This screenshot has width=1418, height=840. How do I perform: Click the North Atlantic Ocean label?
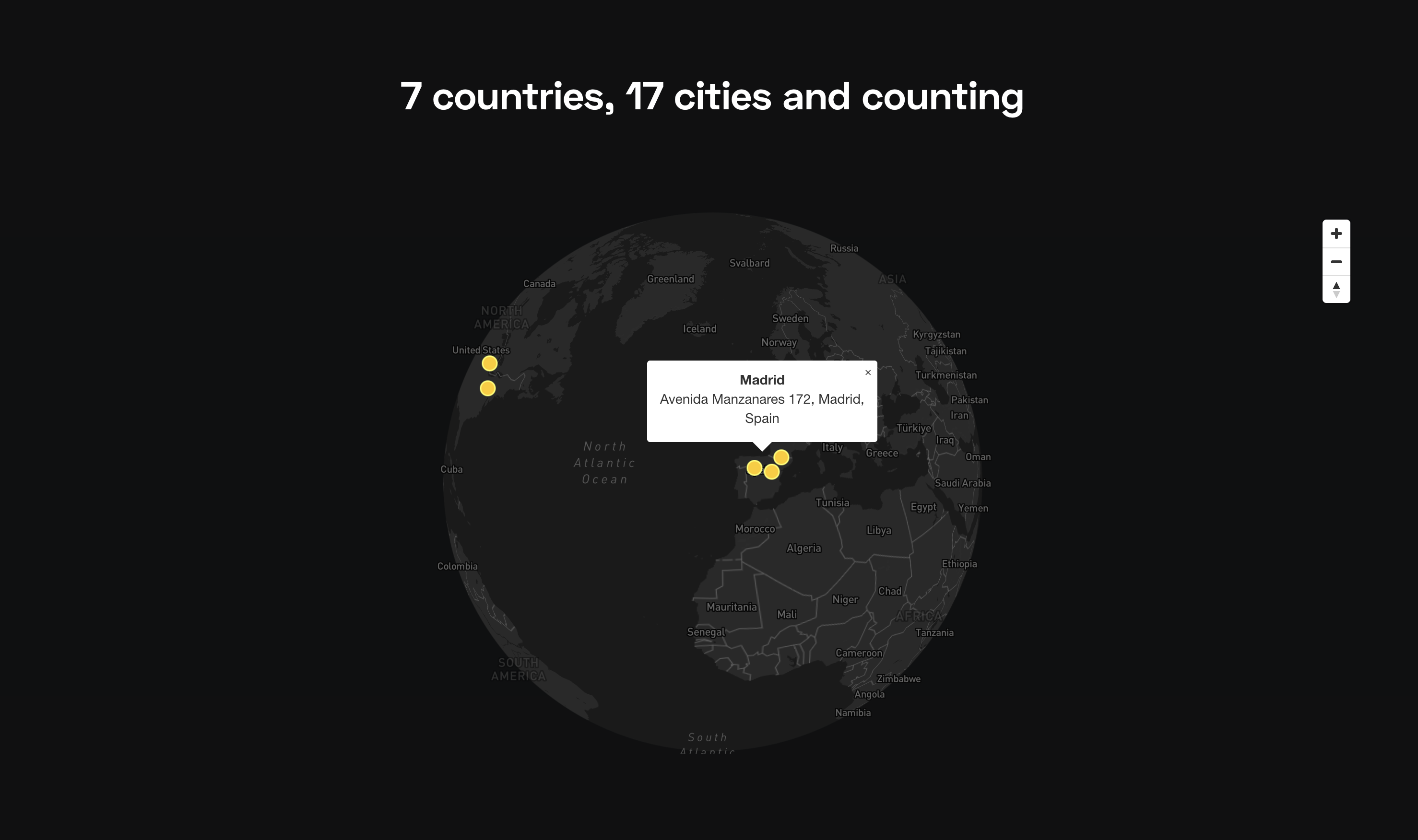click(x=604, y=463)
